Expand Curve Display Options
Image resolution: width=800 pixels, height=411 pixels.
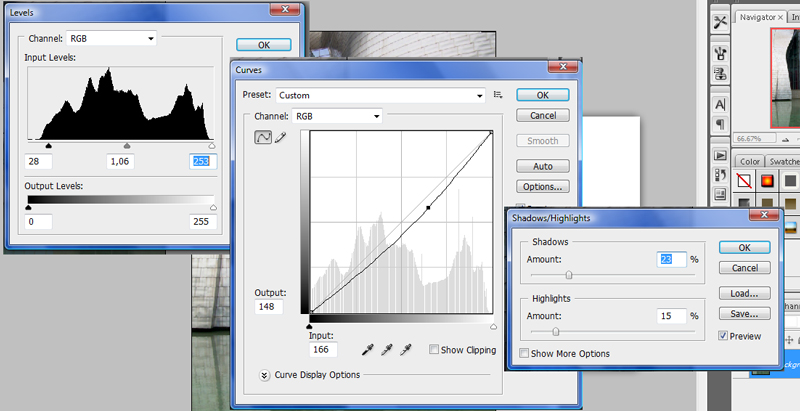tap(265, 375)
